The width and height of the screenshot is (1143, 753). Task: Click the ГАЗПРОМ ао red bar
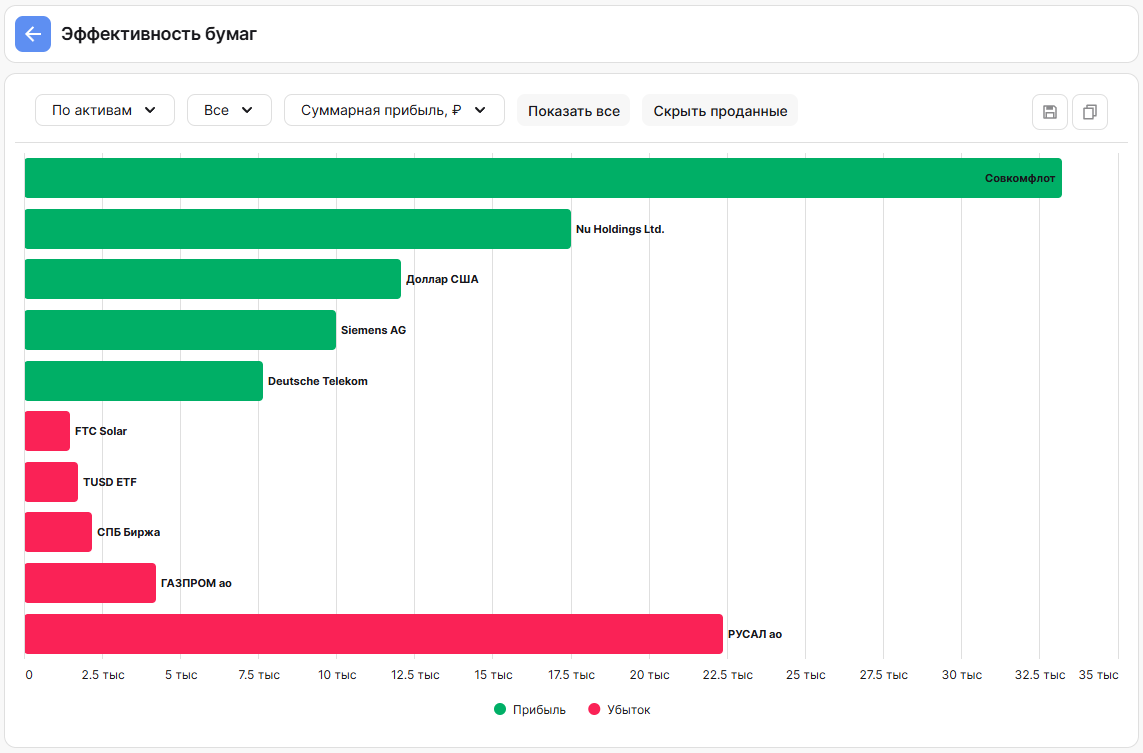[90, 583]
